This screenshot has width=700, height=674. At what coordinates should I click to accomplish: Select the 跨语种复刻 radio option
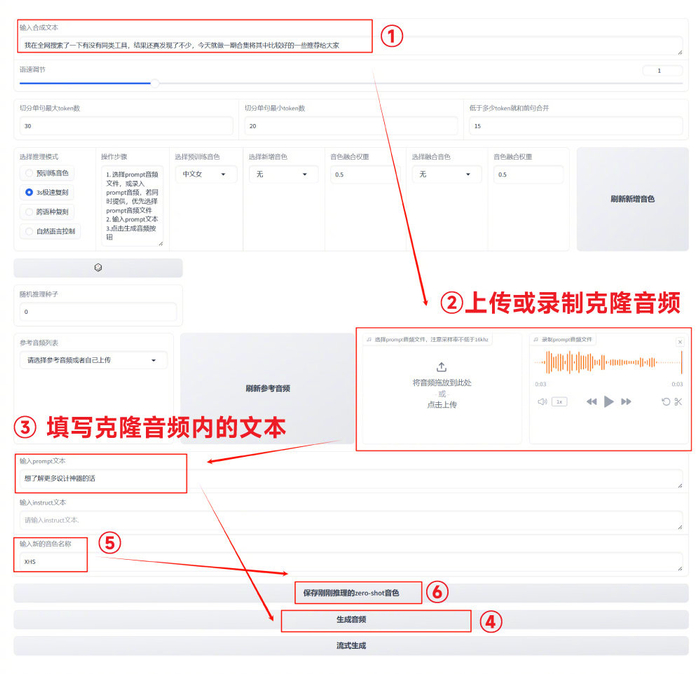[x=47, y=212]
